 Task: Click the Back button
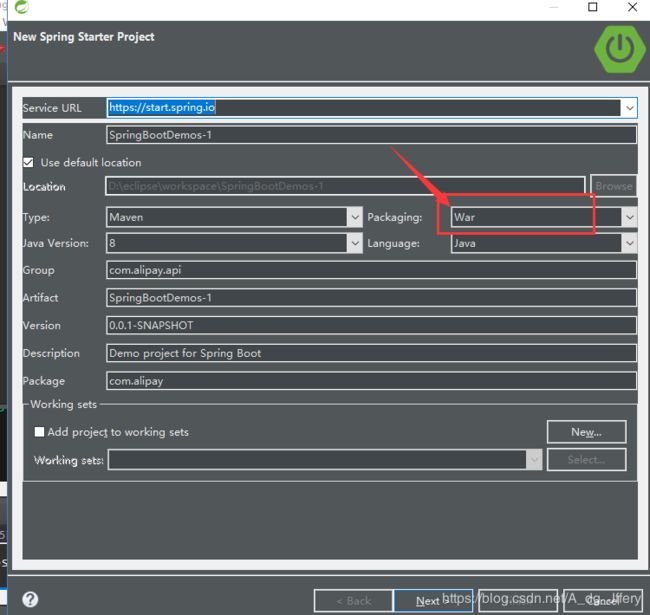(x=353, y=600)
